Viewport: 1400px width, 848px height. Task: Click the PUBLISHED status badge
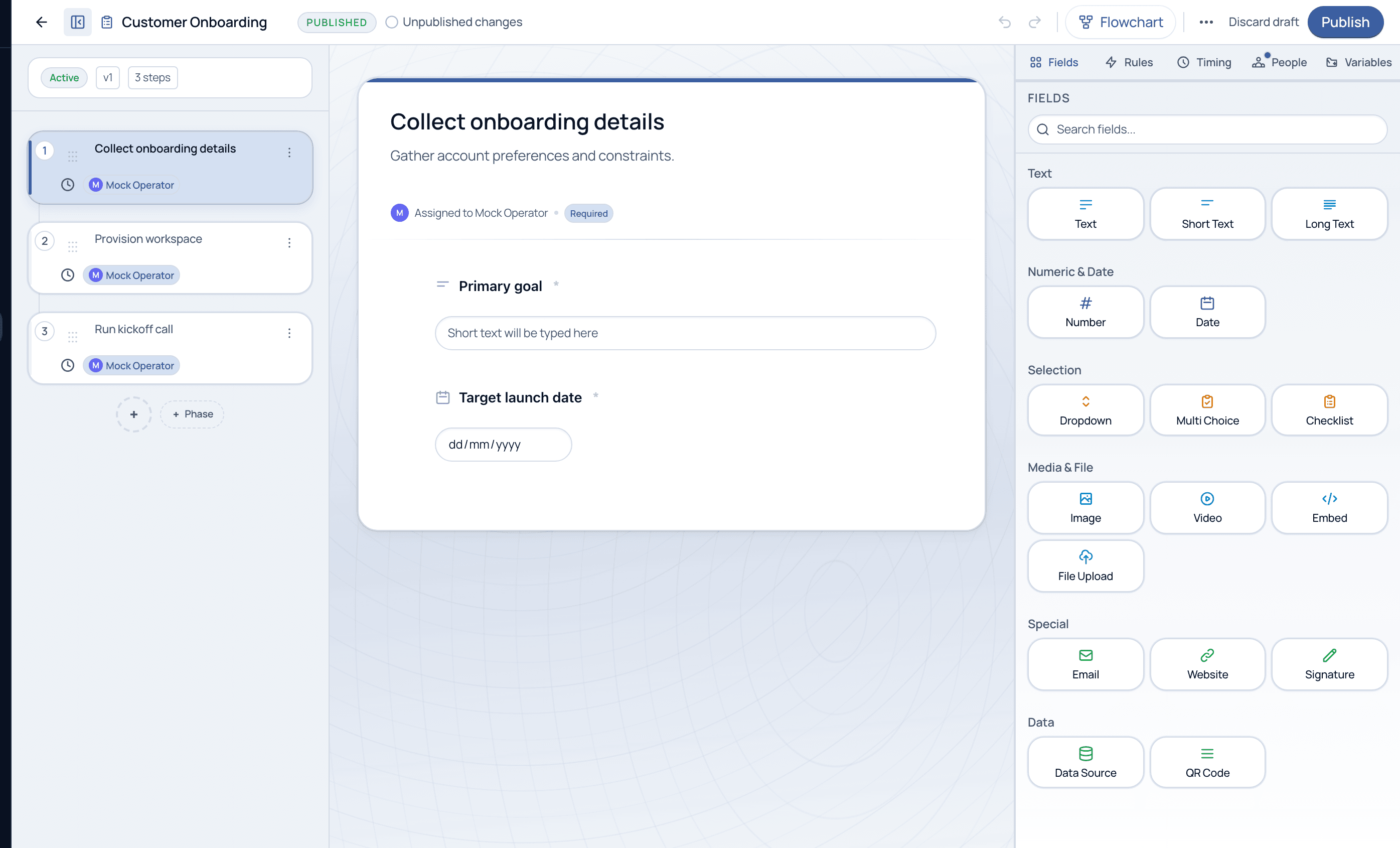337,22
